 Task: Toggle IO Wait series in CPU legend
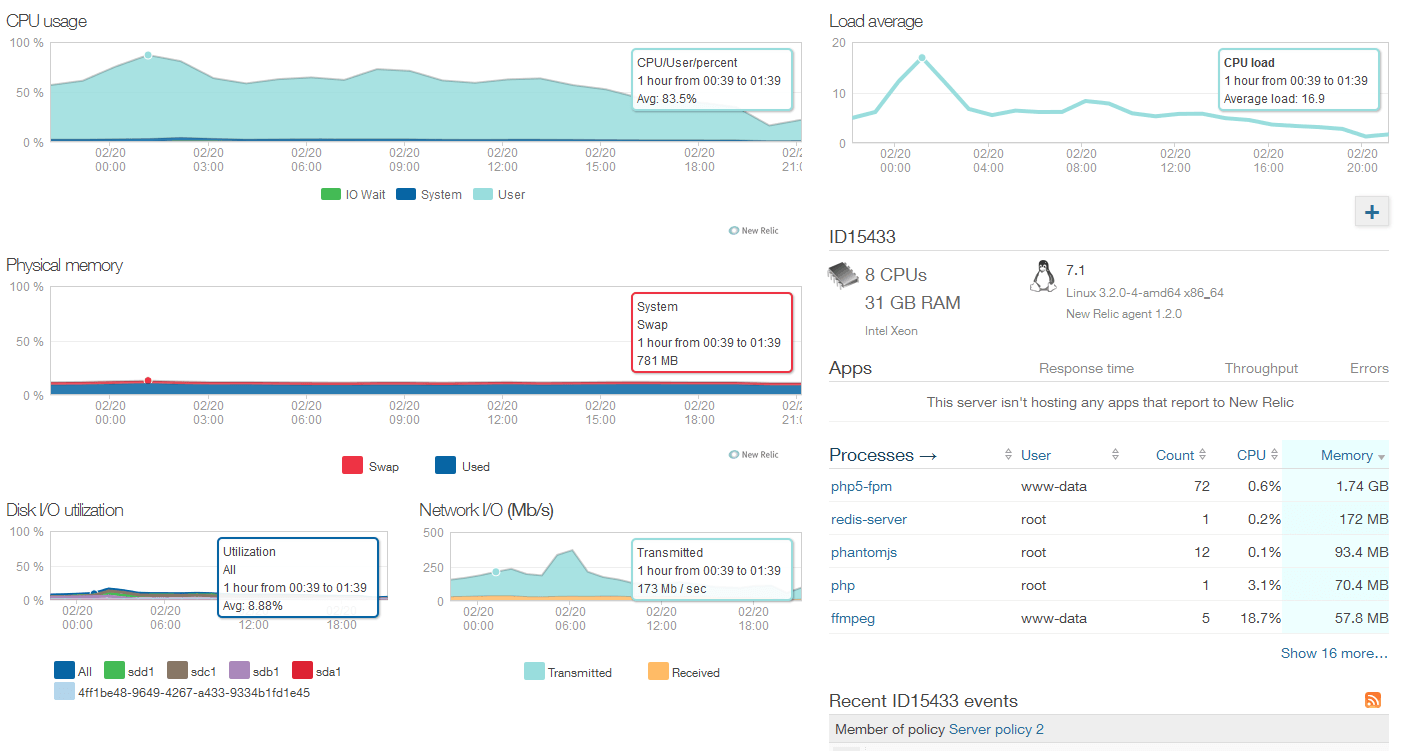coord(353,194)
